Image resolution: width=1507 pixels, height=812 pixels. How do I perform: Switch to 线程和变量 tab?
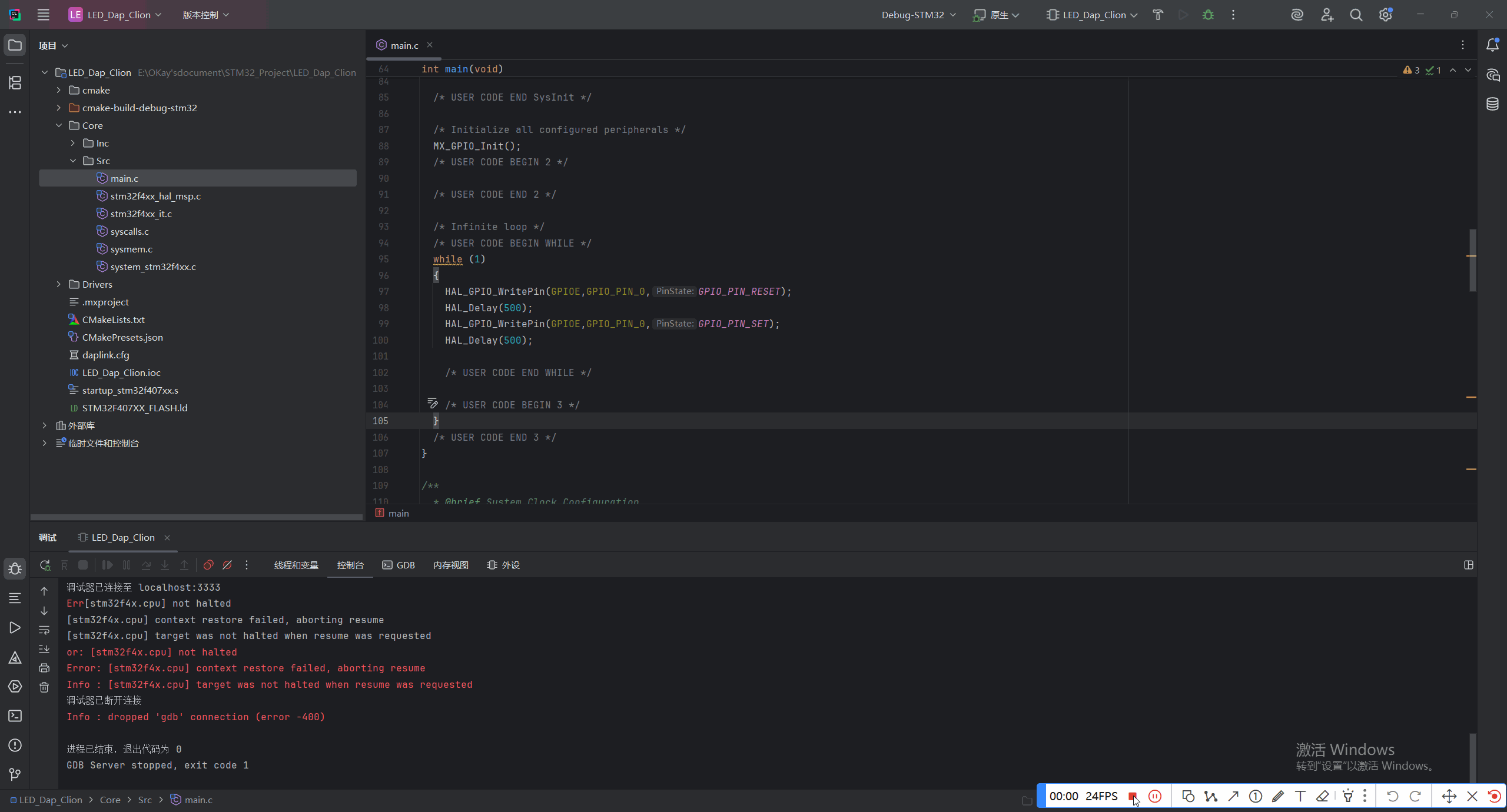point(296,565)
